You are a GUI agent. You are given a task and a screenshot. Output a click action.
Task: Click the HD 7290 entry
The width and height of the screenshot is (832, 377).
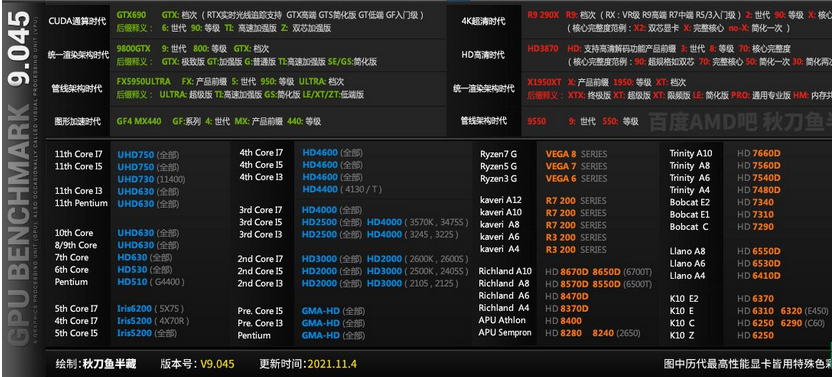(756, 227)
